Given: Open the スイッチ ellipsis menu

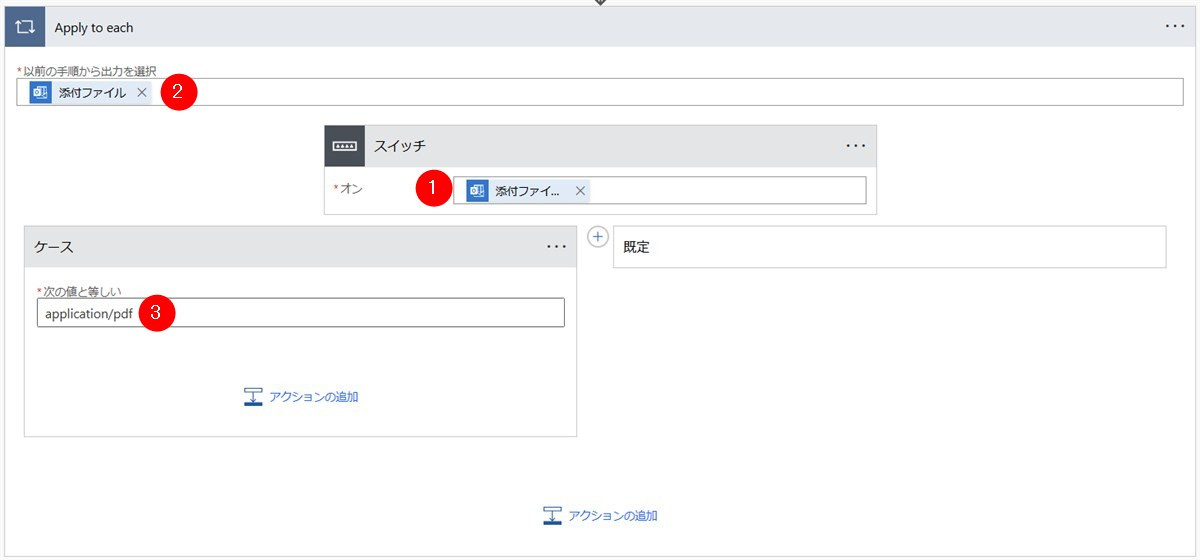Looking at the screenshot, I should tap(855, 146).
